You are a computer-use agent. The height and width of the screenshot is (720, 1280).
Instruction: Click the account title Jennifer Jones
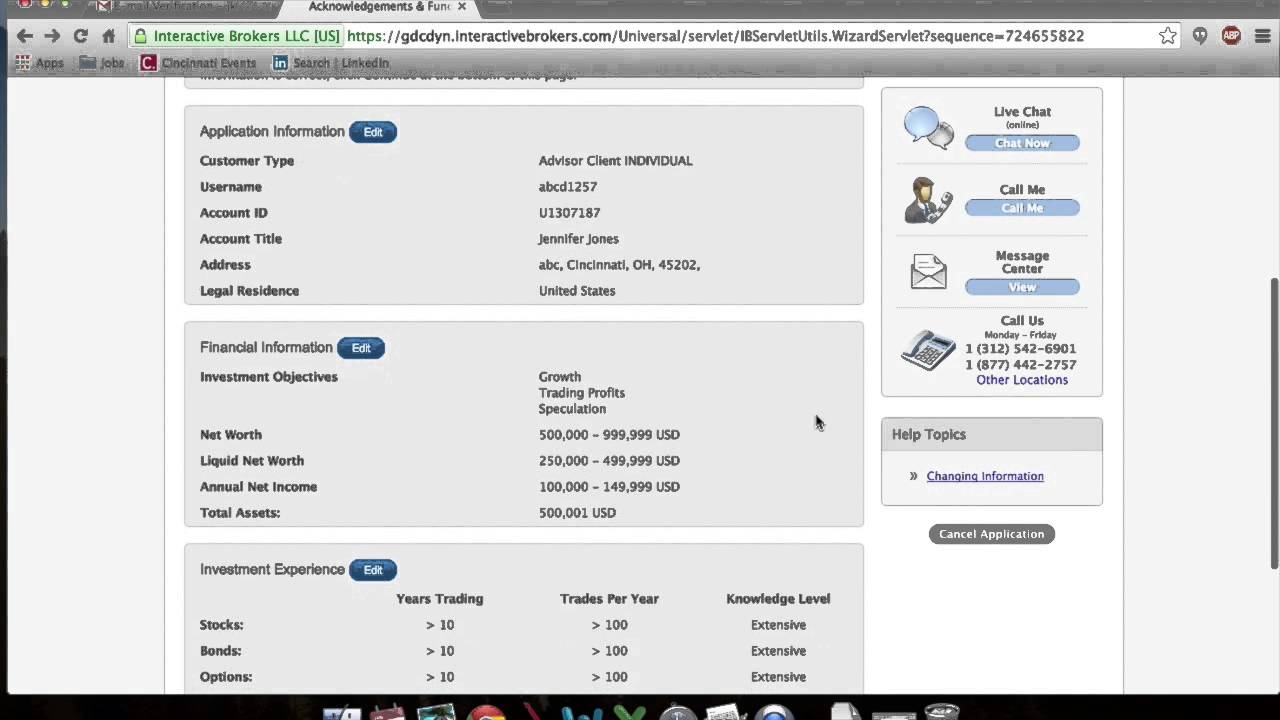pos(578,239)
